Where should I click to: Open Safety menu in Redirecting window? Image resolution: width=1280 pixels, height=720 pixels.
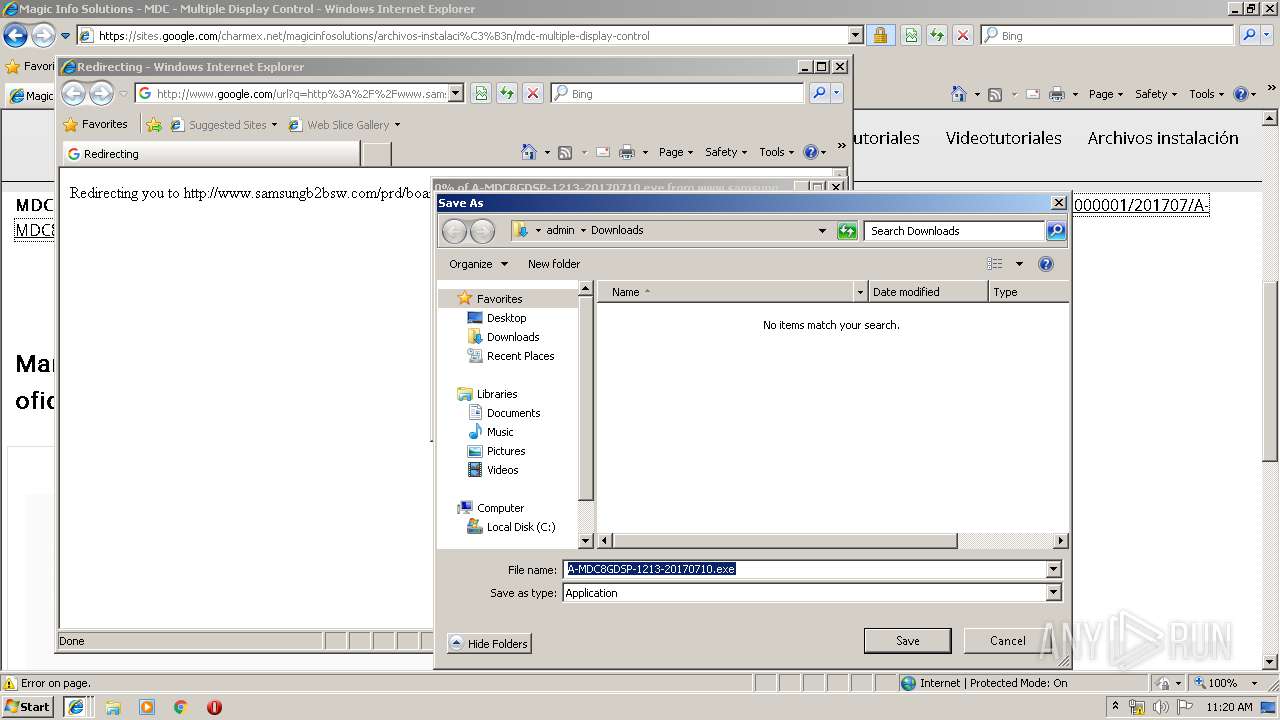point(726,152)
